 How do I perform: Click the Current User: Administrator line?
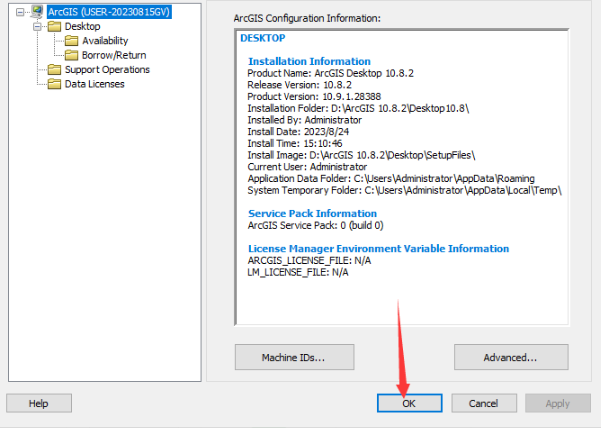tap(307, 167)
